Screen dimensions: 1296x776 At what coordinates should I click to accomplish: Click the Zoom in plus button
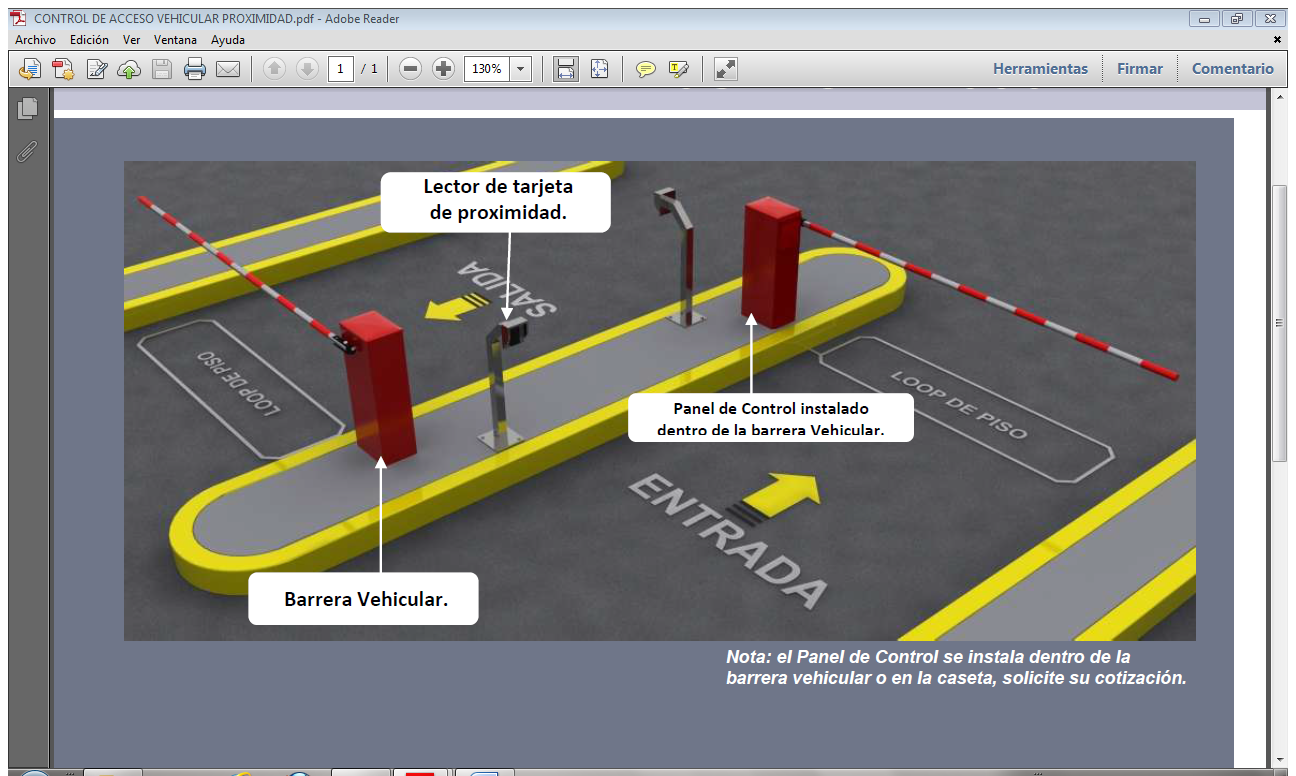click(443, 69)
